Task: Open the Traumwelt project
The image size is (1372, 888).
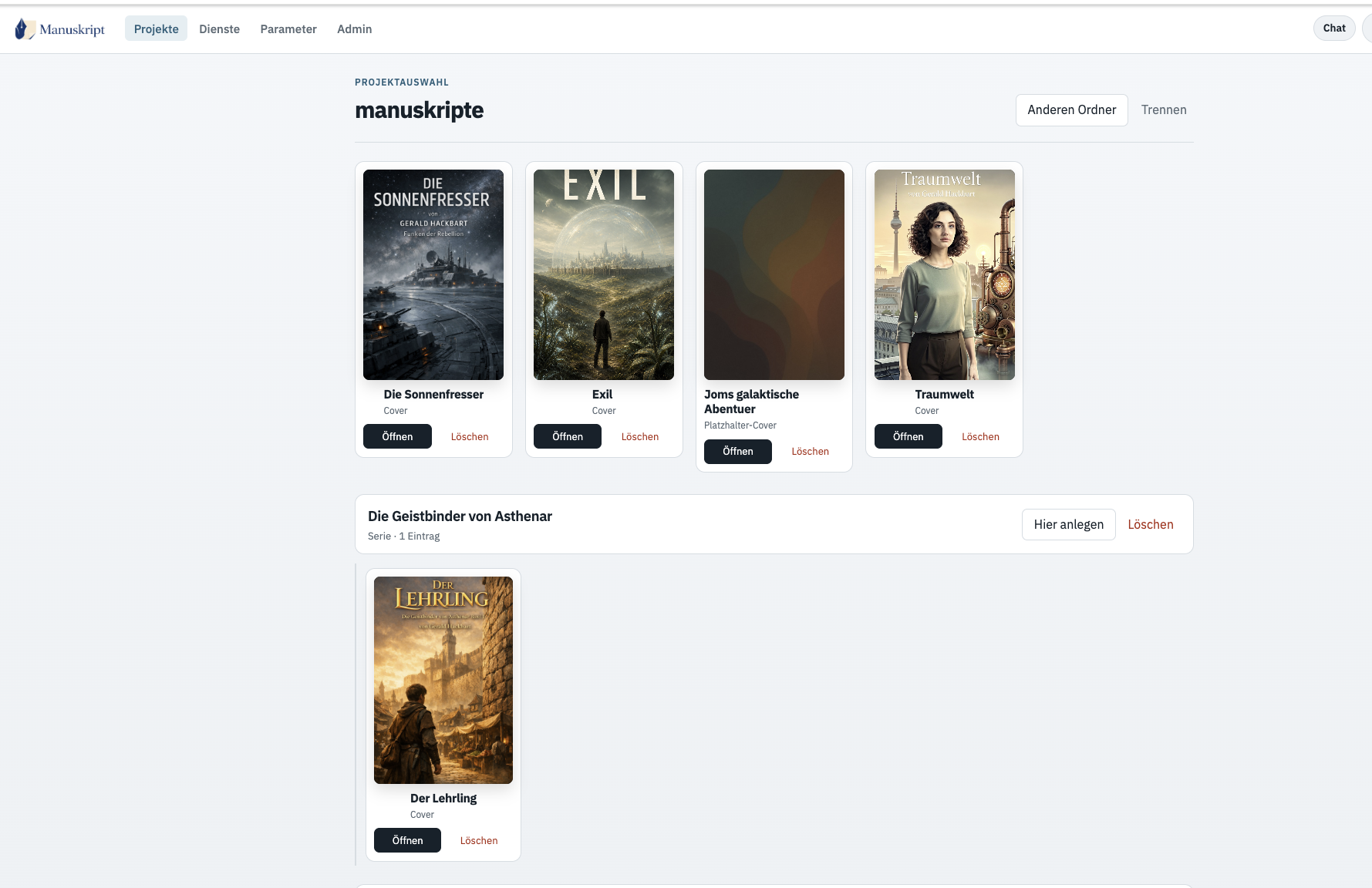Action: tap(908, 436)
